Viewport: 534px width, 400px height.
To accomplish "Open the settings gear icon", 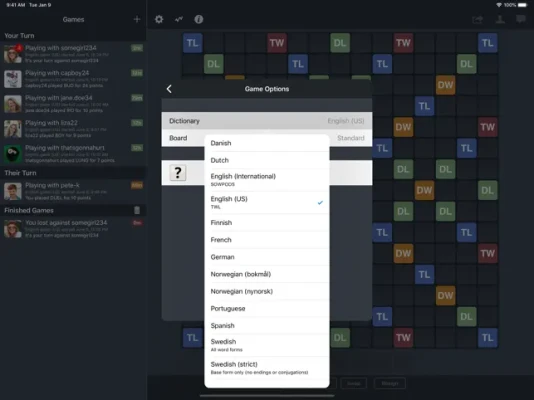I will point(159,19).
